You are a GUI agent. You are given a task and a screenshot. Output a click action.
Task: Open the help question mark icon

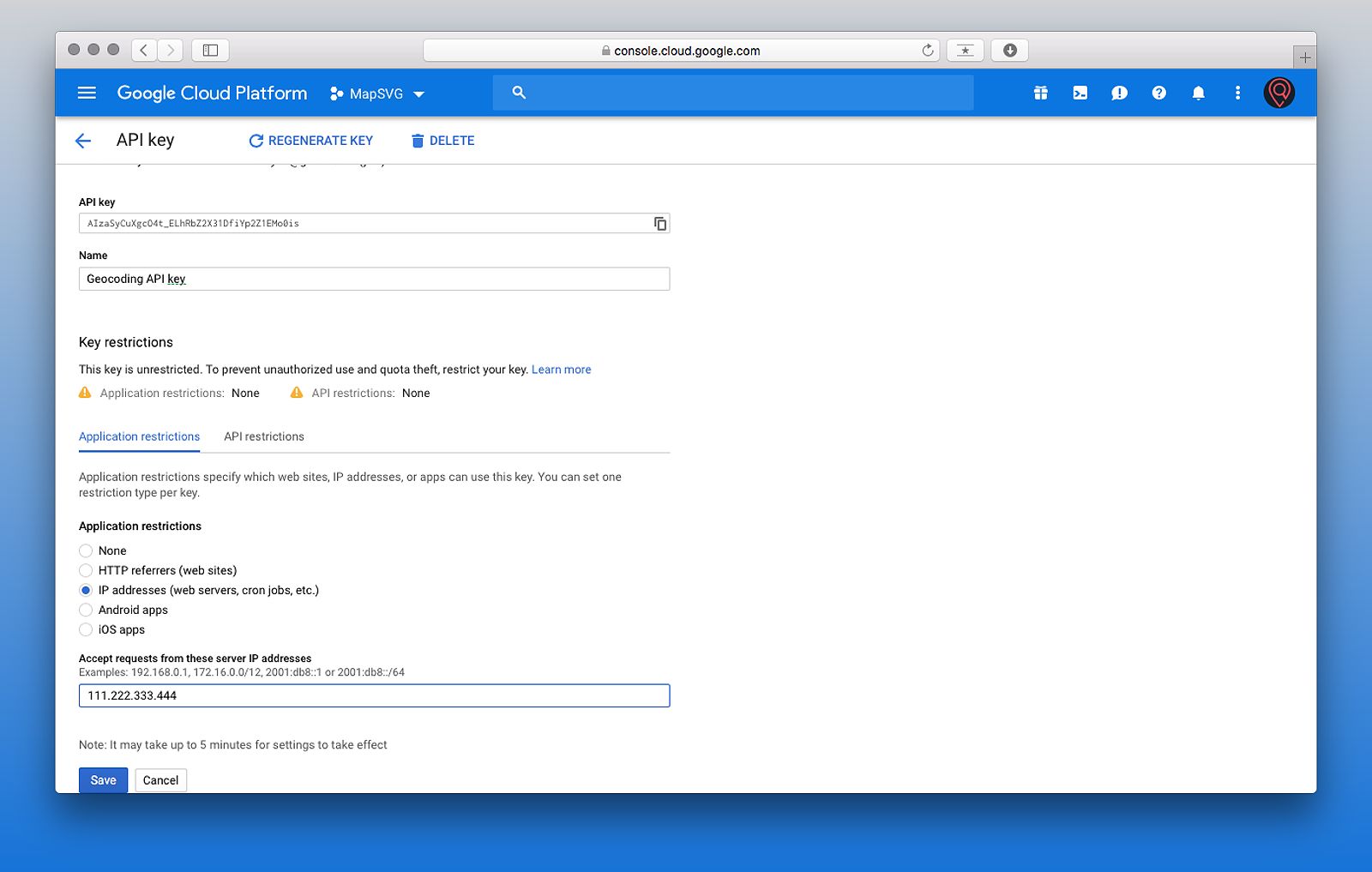[x=1159, y=93]
